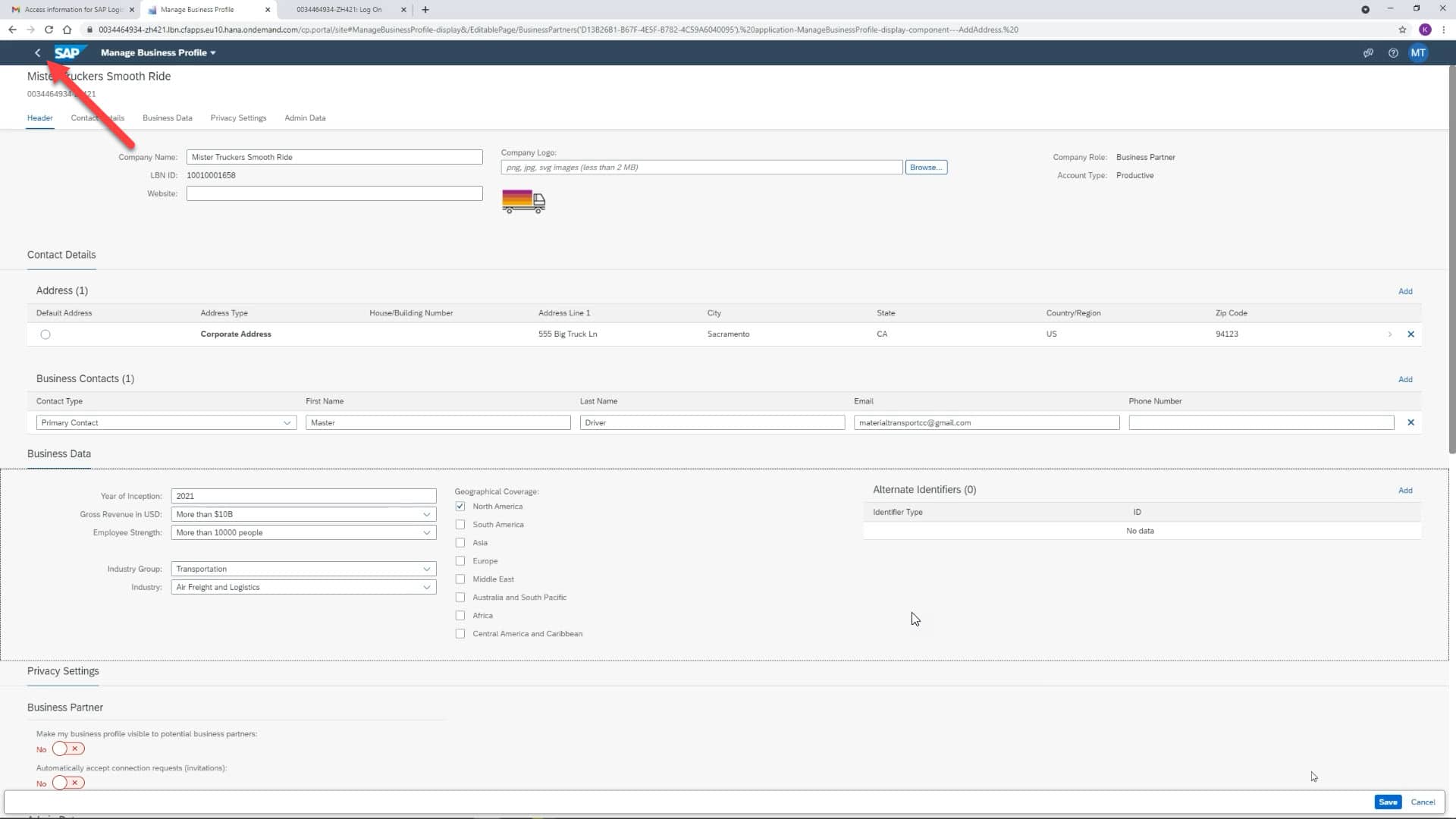Toggle auto-accept connection requests switch
Image resolution: width=1456 pixels, height=819 pixels.
[68, 783]
